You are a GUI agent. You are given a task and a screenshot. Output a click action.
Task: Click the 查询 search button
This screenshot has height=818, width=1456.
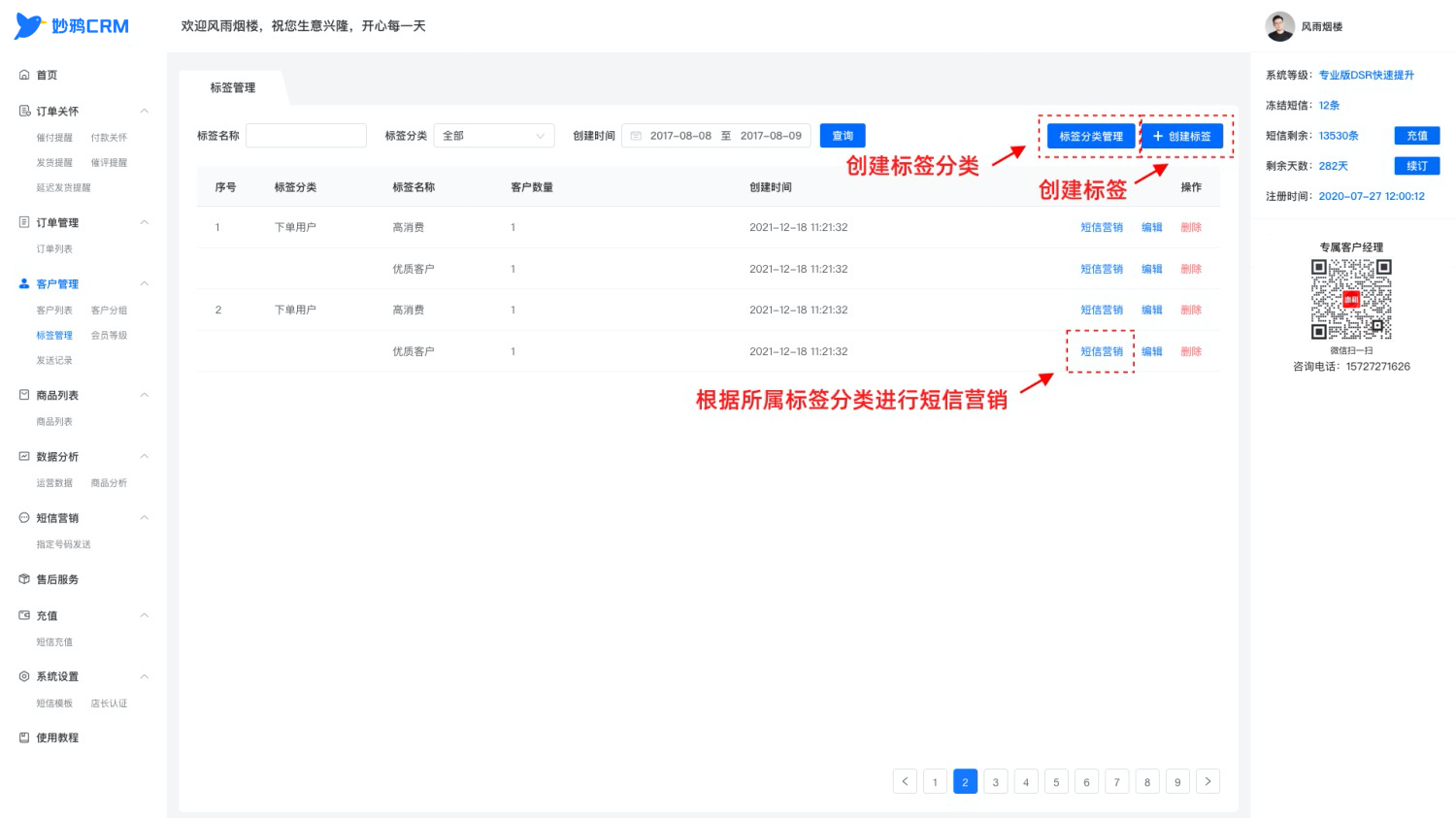[x=843, y=136]
